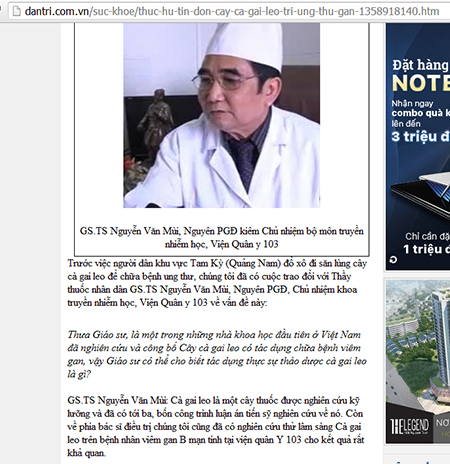Click the replay arrow icon on Note ad
Image resolution: width=450 pixels, height=464 pixels.
pyautogui.click(x=393, y=260)
